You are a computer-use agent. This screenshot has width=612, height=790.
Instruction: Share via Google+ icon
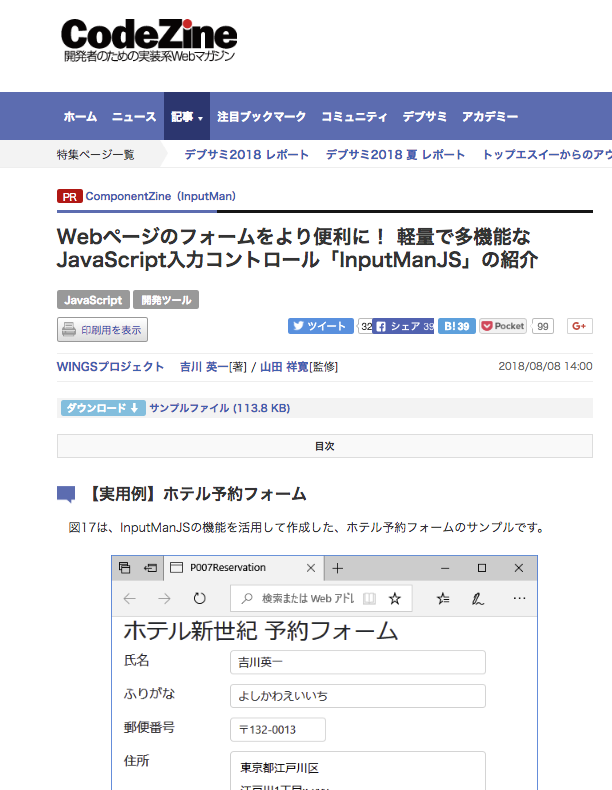[579, 326]
